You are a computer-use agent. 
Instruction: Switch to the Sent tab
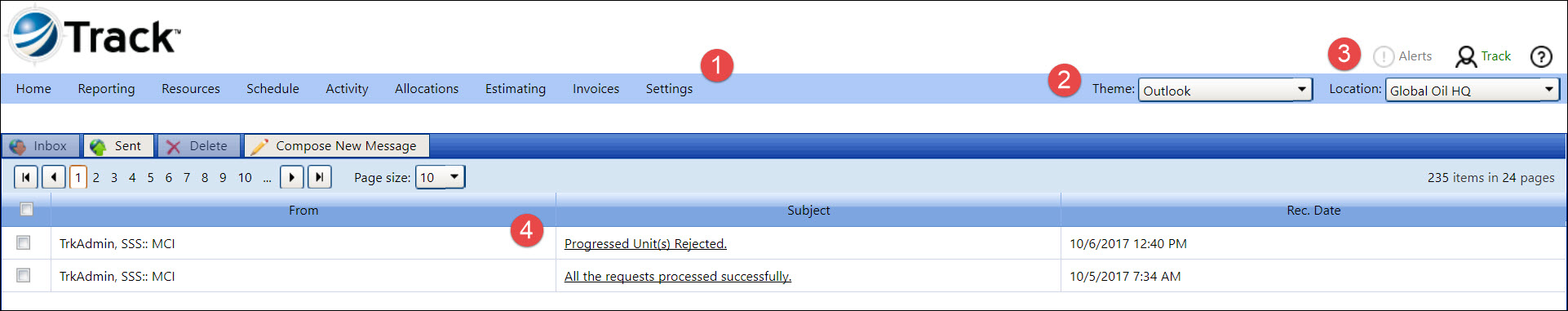[x=117, y=146]
